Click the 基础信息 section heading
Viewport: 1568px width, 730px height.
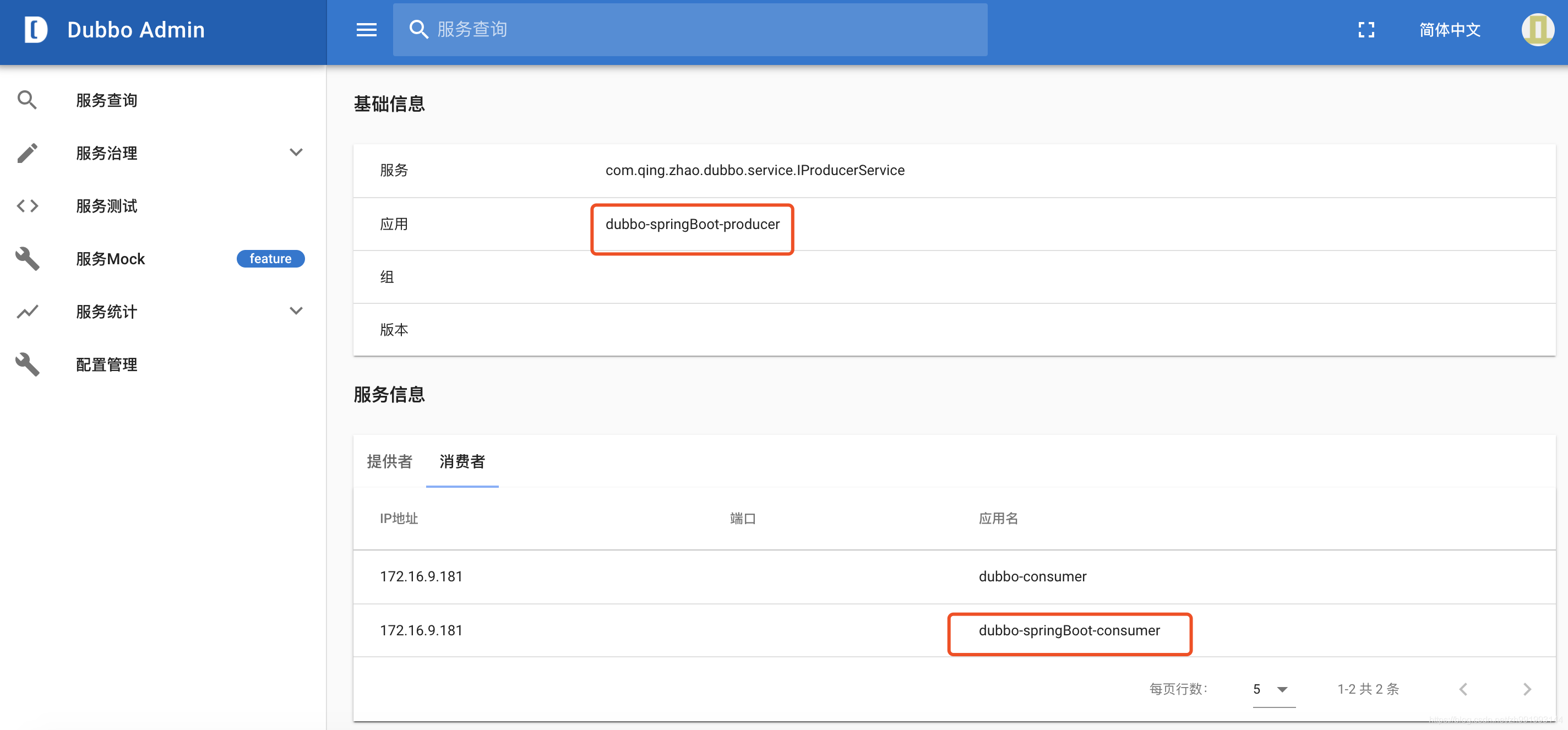[389, 104]
